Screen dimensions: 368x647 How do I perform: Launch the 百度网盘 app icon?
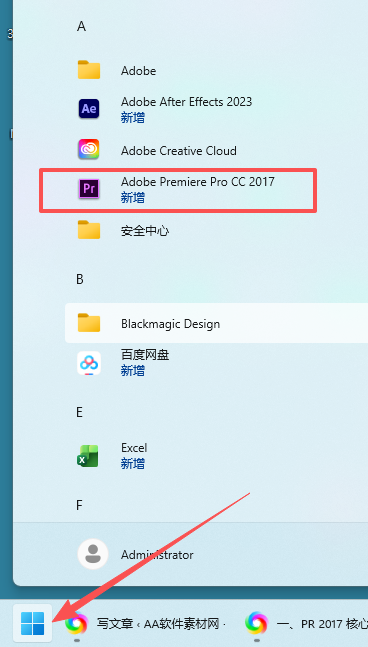(x=89, y=363)
